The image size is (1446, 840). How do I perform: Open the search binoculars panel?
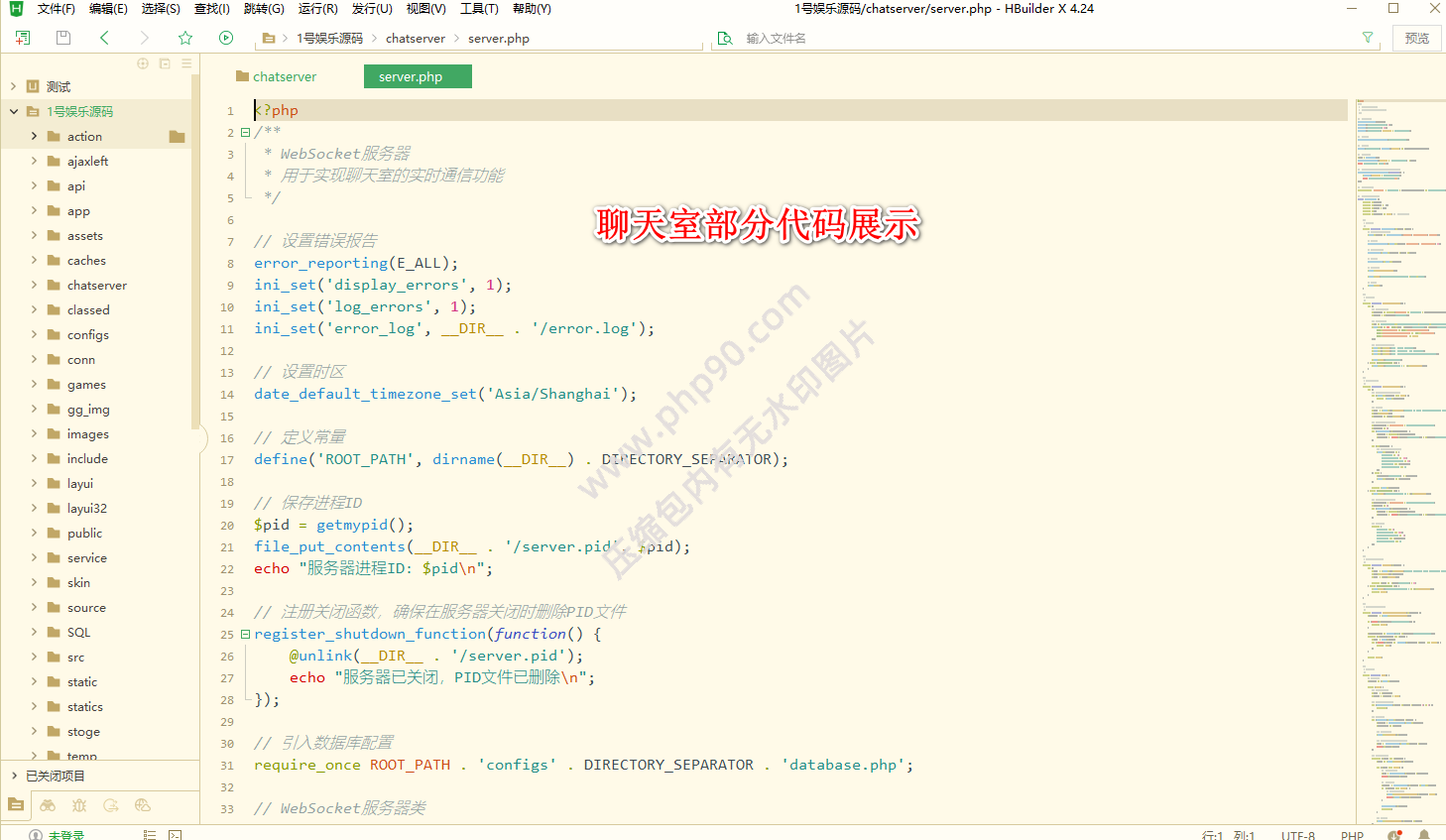[x=48, y=805]
